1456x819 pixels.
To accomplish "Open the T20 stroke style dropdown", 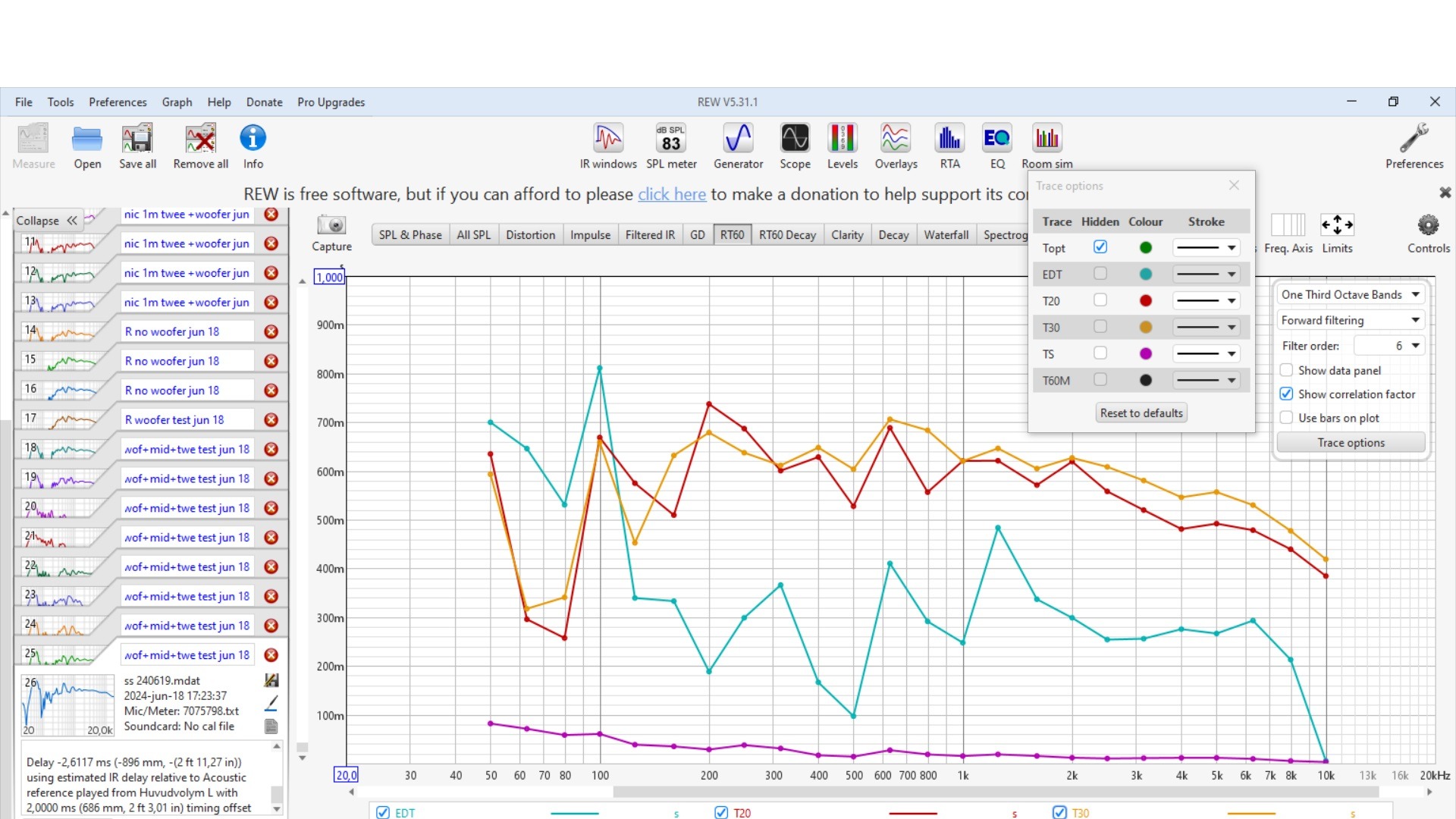I will pyautogui.click(x=1207, y=301).
